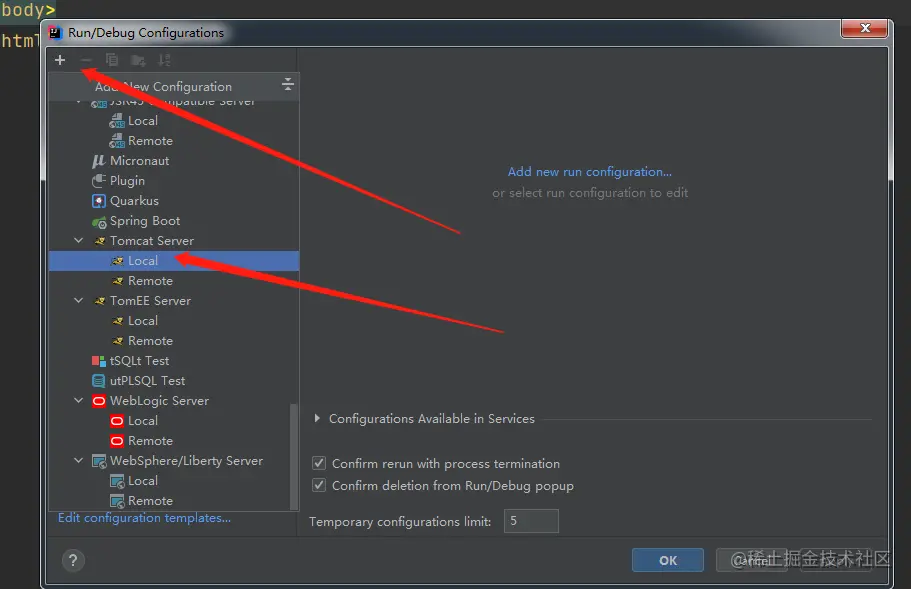
Task: Click the minus Remove Configuration icon
Action: click(86, 60)
